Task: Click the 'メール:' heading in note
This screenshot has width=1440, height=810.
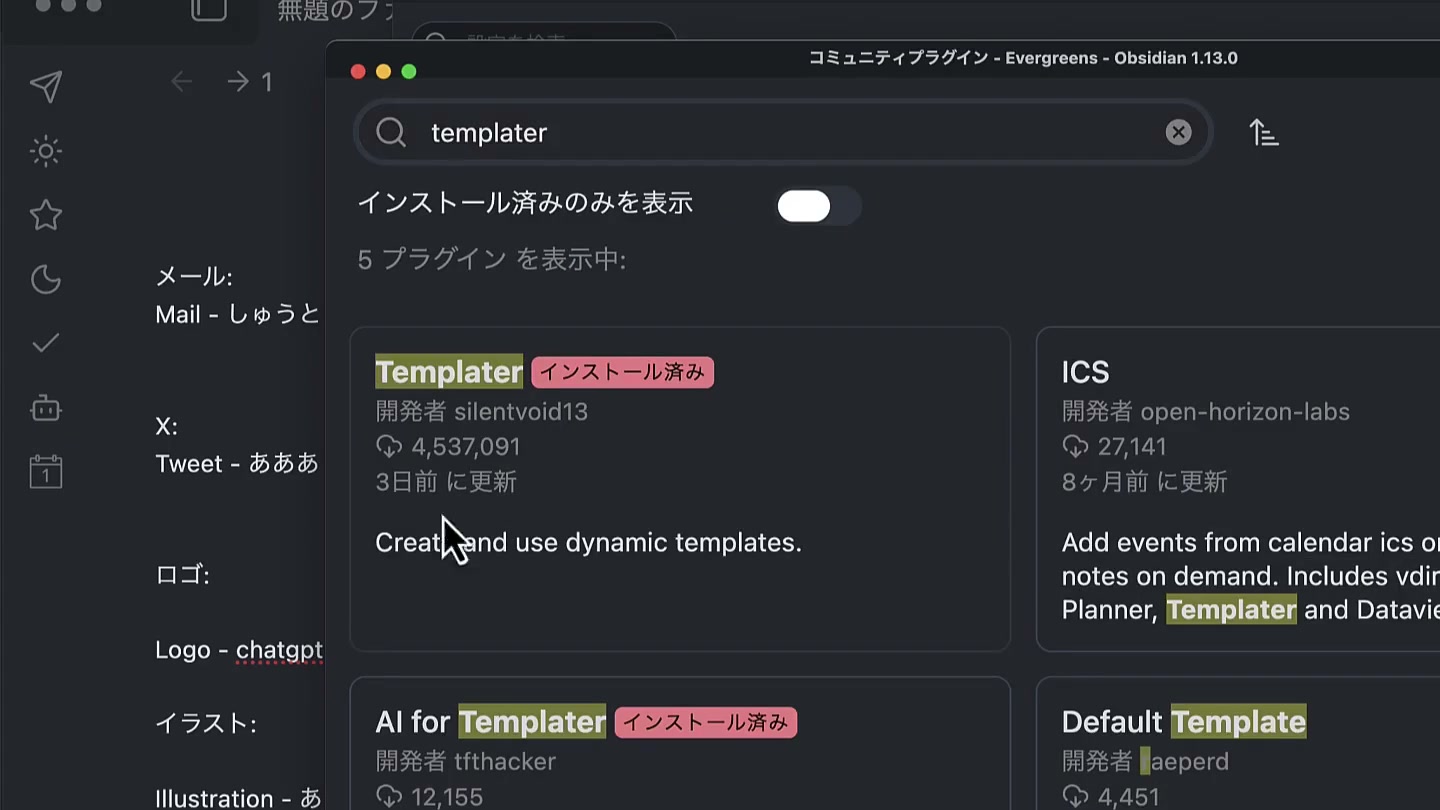Action: click(194, 277)
